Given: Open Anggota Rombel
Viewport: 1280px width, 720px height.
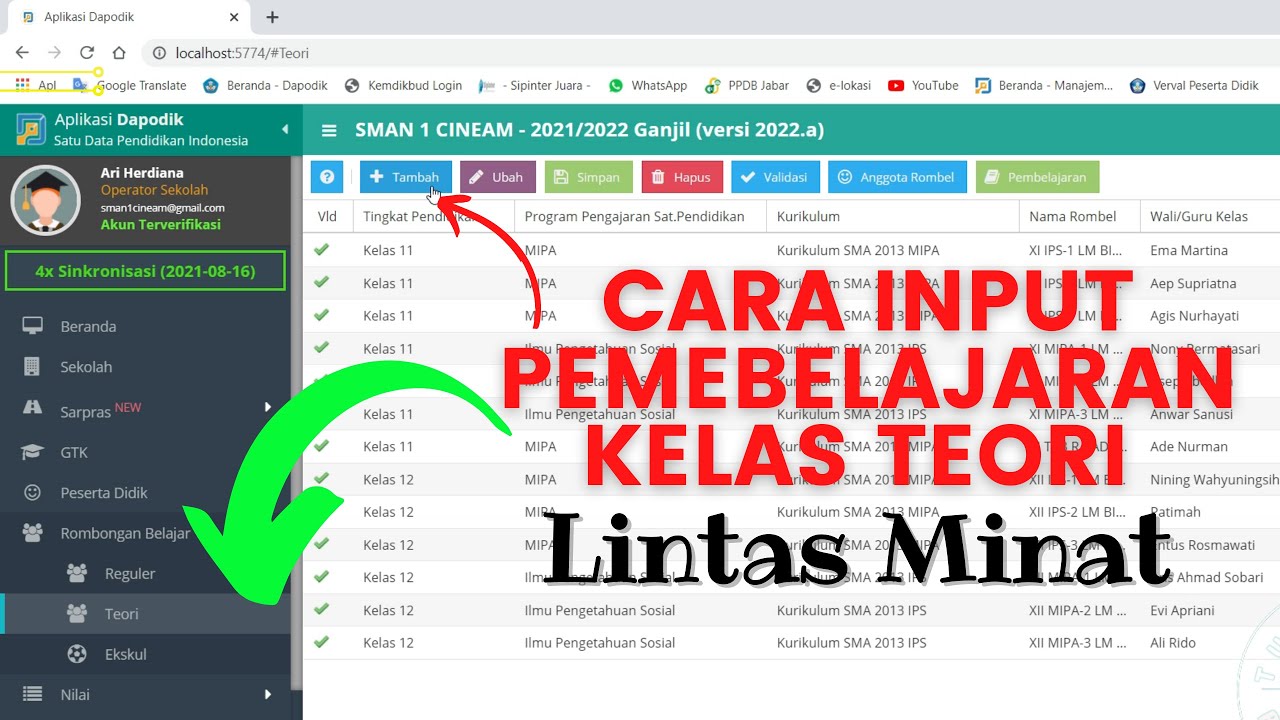Looking at the screenshot, I should click(897, 177).
